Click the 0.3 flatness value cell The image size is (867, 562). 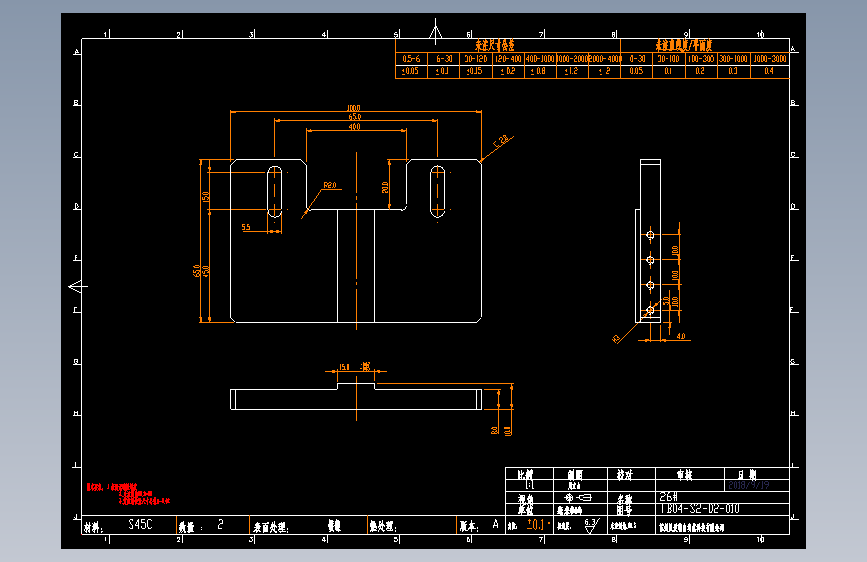[x=733, y=71]
